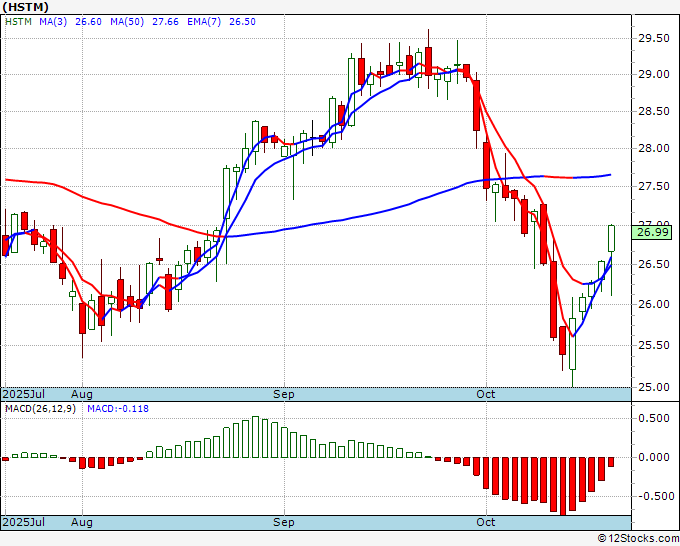Screen dimensions: 680x546
Task: Click the 25.50 price axis label
Action: point(654,345)
